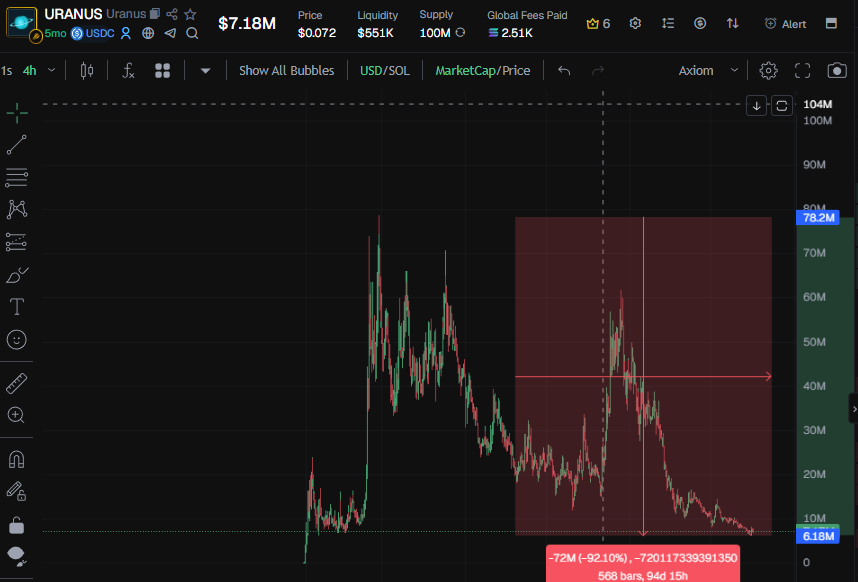Open the Telegram paper plane link
This screenshot has width=858, height=582.
click(170, 33)
